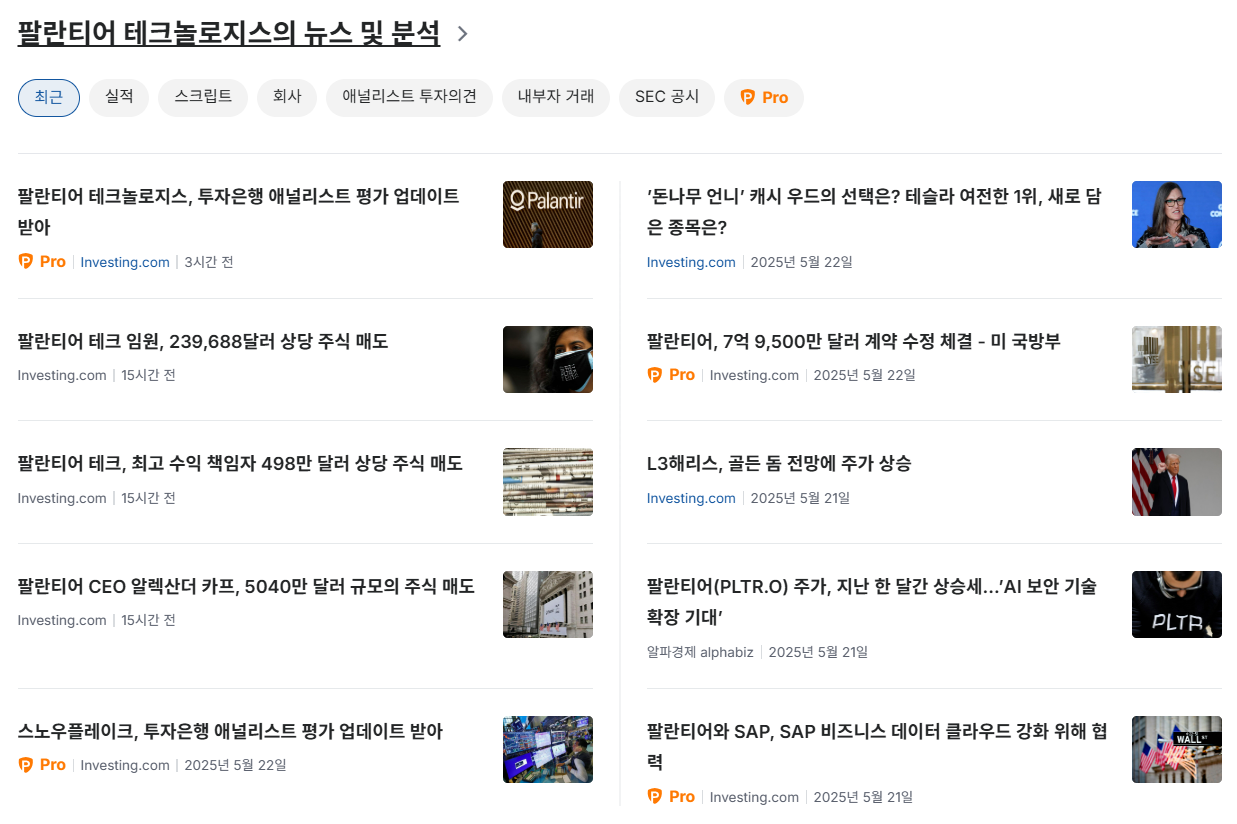Open article '돈나무 언니' 캐시 우드의 선택은
Screen dimensions: 1237x824
coord(874,212)
